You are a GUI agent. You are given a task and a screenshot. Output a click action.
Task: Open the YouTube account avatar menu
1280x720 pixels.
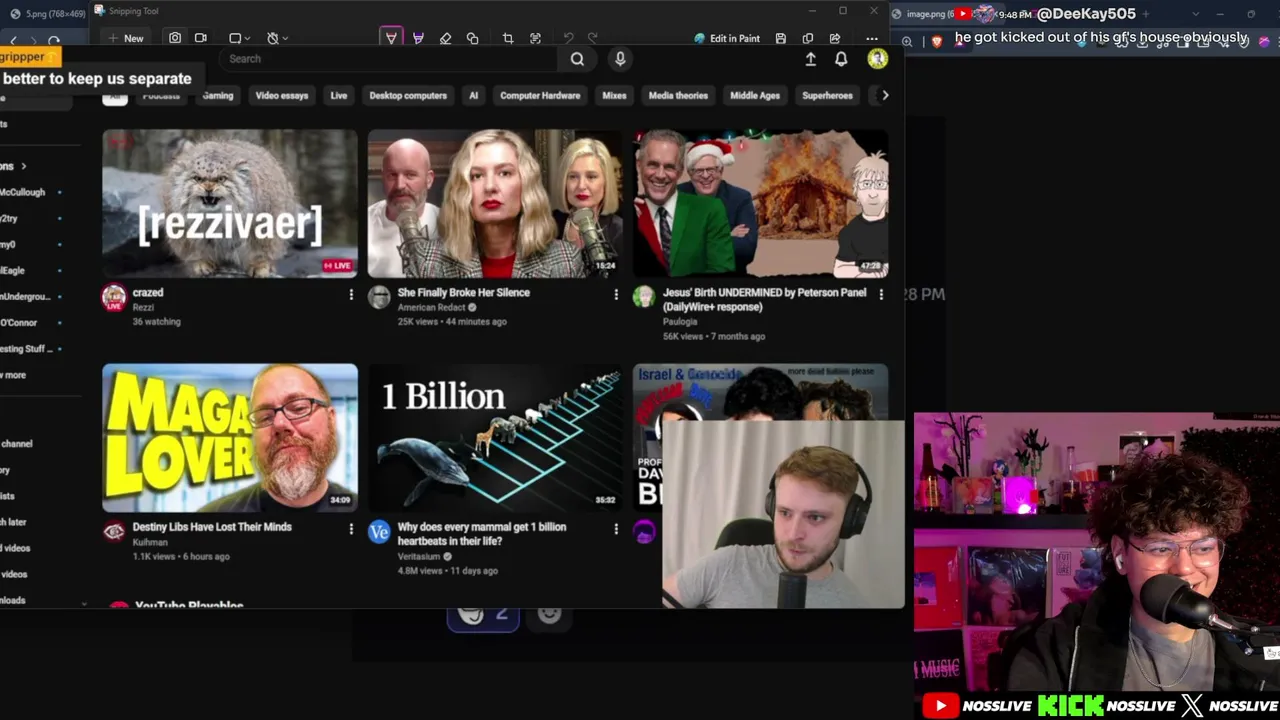(877, 59)
